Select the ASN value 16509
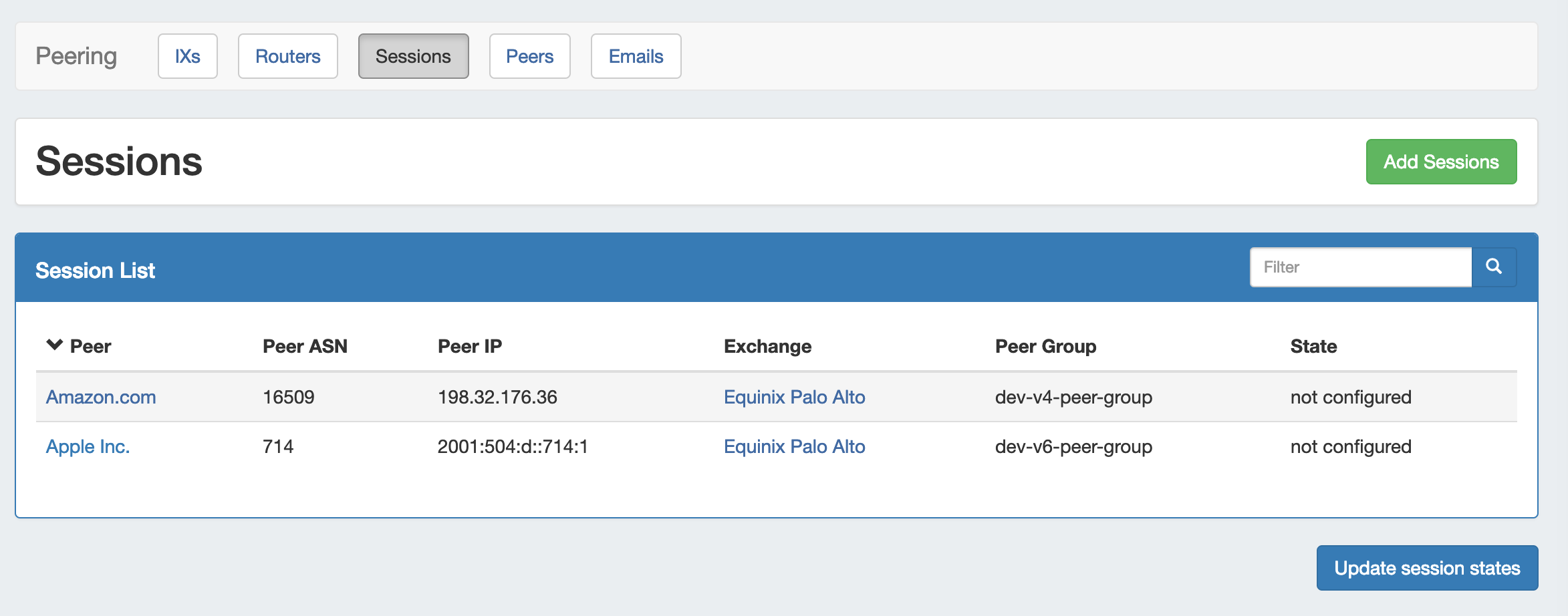The width and height of the screenshot is (1568, 616). 289,397
